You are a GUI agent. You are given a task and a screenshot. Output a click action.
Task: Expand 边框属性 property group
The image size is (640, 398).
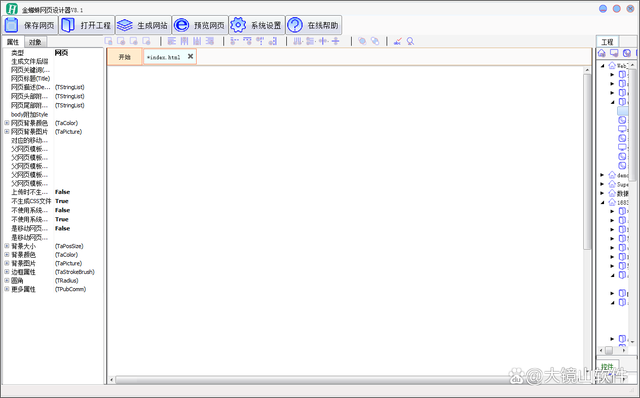click(x=7, y=272)
